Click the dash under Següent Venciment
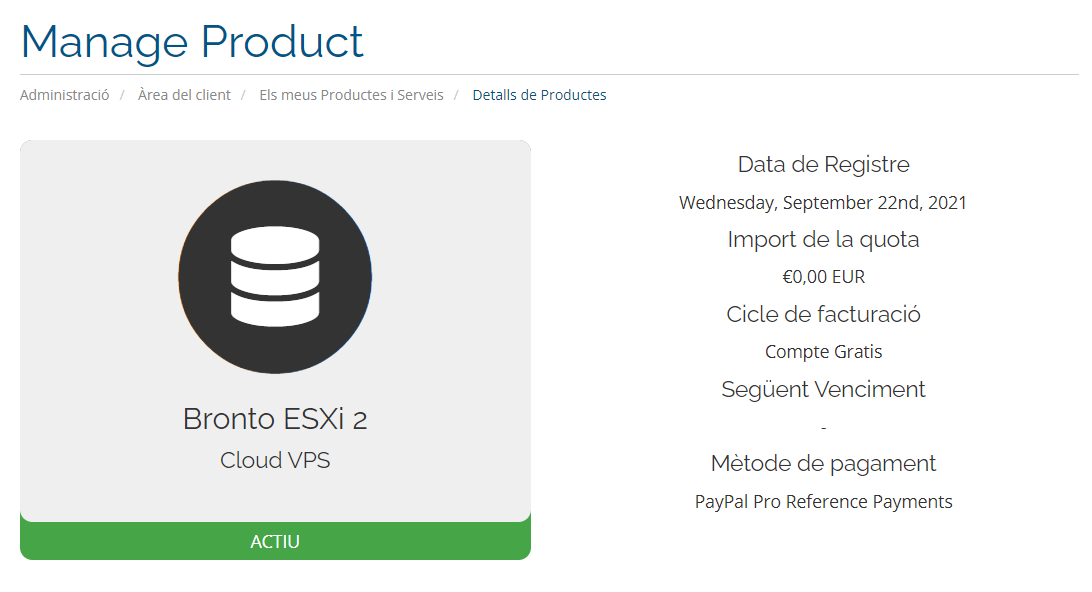The width and height of the screenshot is (1092, 592). click(x=823, y=427)
